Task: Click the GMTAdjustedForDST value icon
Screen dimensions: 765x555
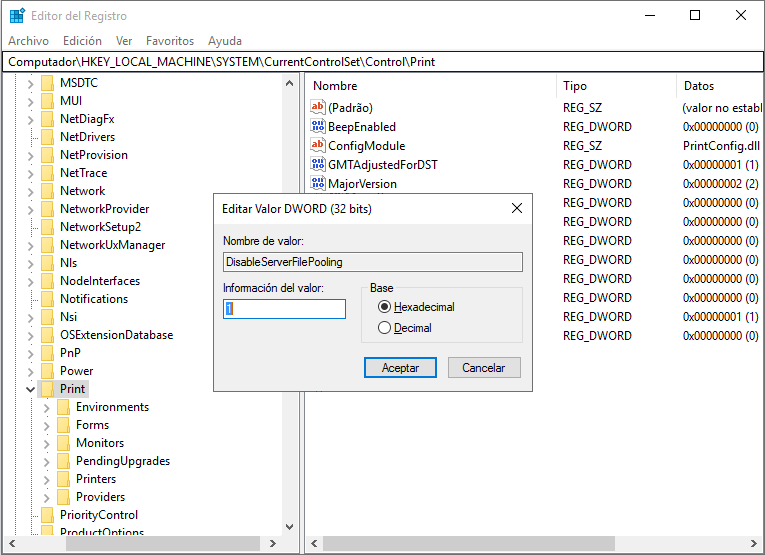Action: [318, 165]
